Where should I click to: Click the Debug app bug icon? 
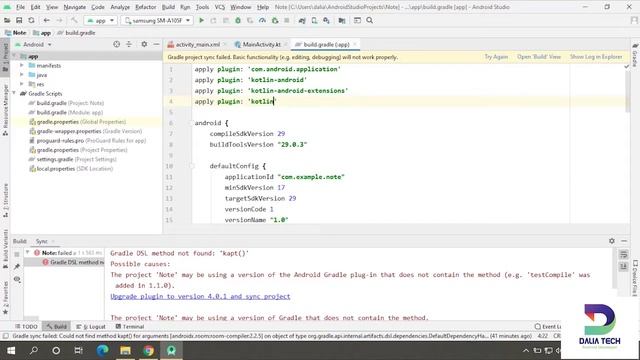pyautogui.click(x=238, y=20)
